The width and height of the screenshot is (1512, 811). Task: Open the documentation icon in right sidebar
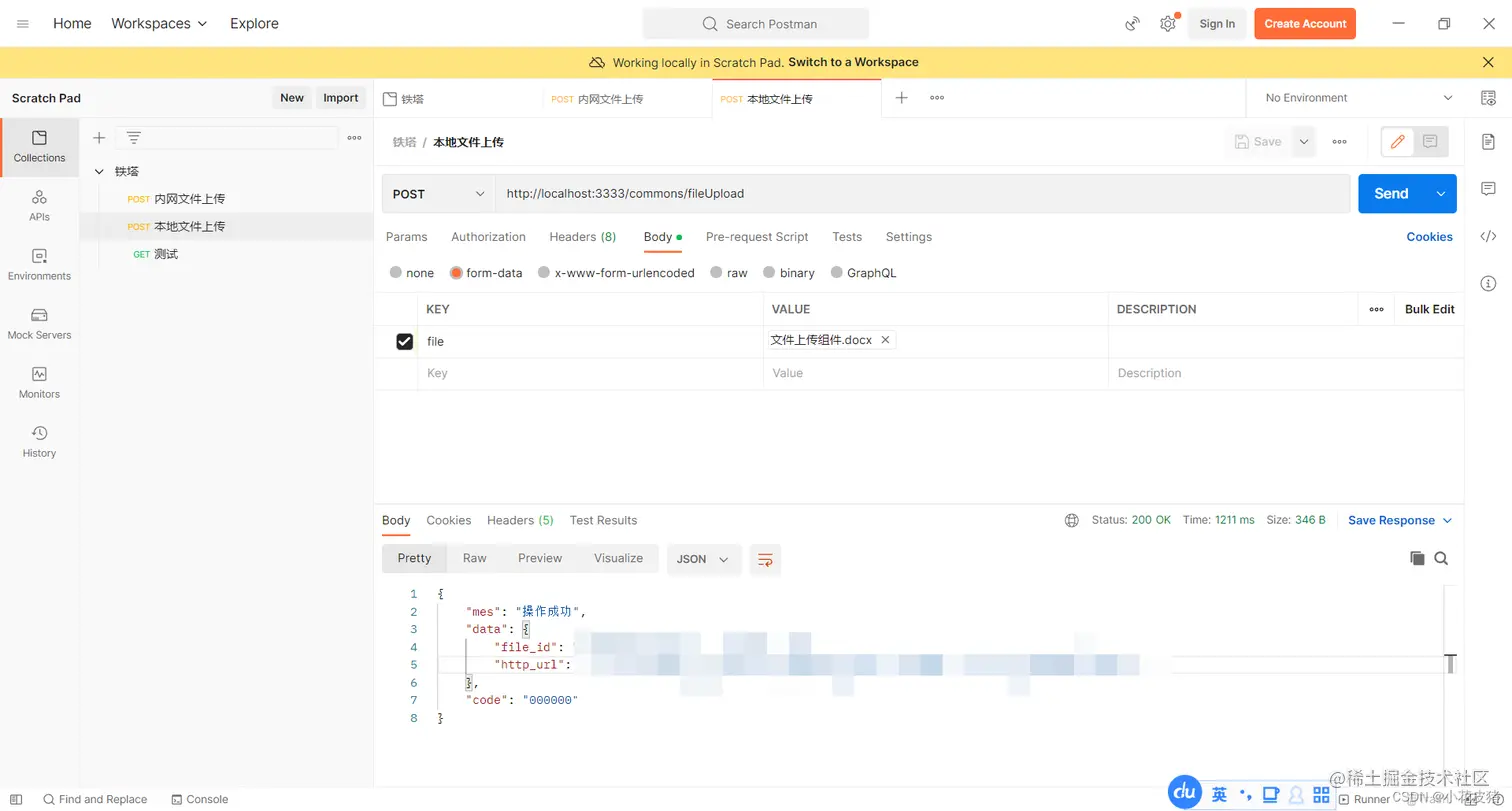tap(1488, 142)
